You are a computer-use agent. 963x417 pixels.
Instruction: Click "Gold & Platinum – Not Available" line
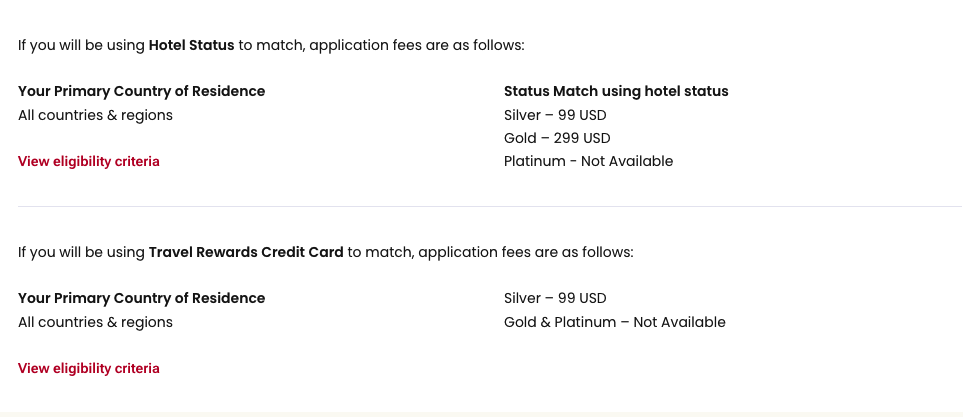click(x=614, y=322)
